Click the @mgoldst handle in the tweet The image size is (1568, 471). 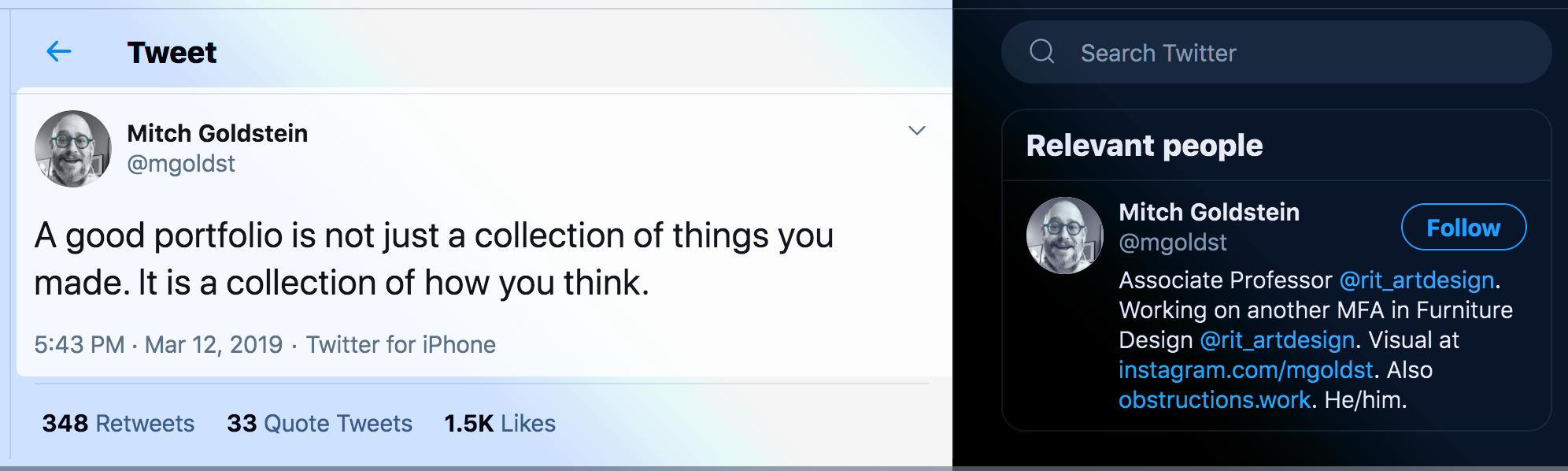point(181,164)
